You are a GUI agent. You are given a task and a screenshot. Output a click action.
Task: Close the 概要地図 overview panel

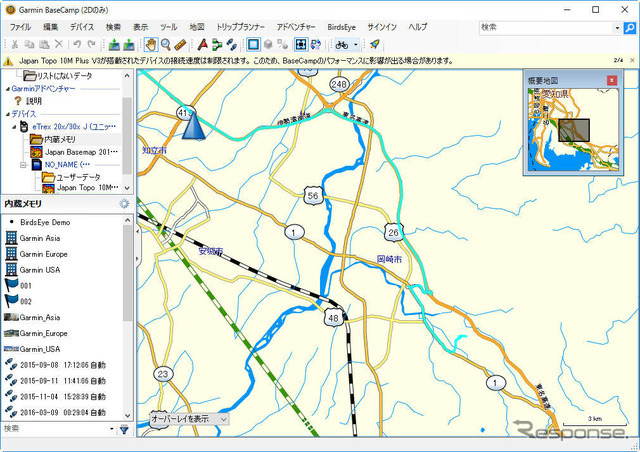pos(611,80)
